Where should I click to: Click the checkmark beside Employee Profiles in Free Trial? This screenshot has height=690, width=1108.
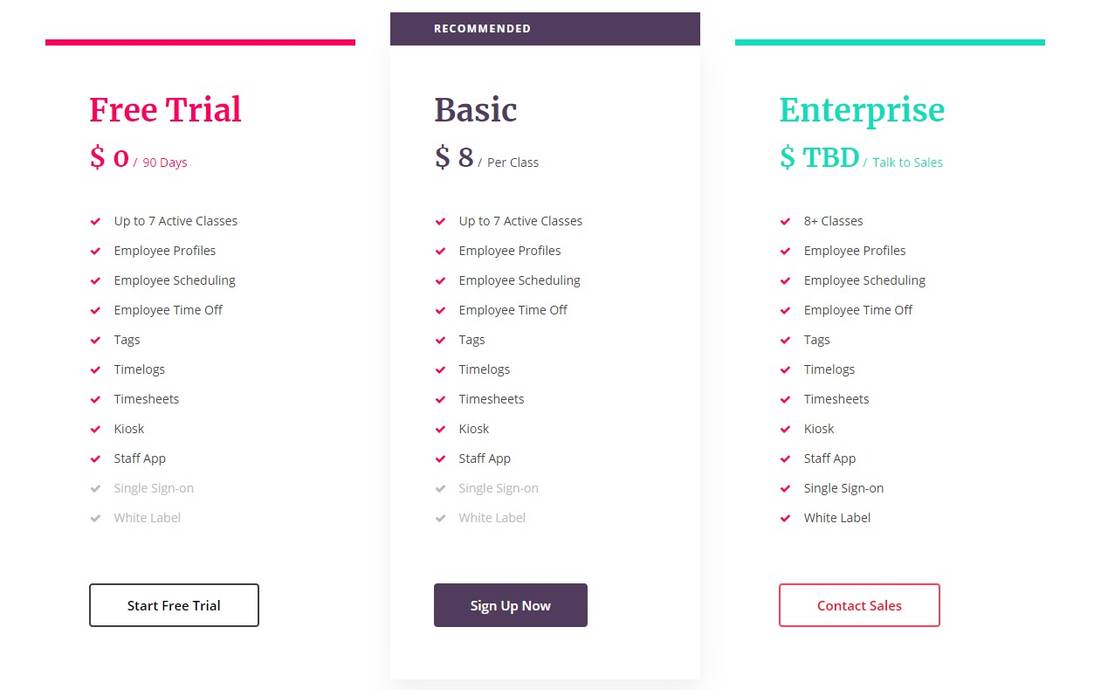click(x=95, y=251)
